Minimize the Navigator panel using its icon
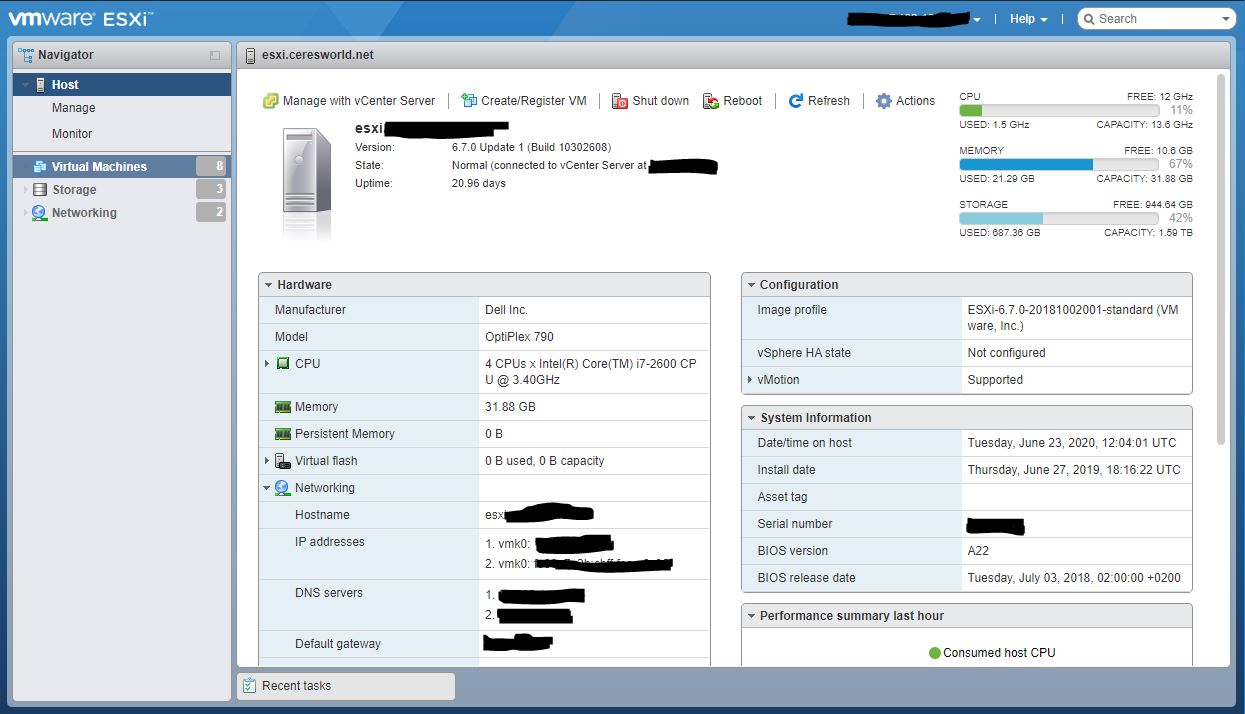Viewport: 1245px width, 714px height. click(215, 56)
